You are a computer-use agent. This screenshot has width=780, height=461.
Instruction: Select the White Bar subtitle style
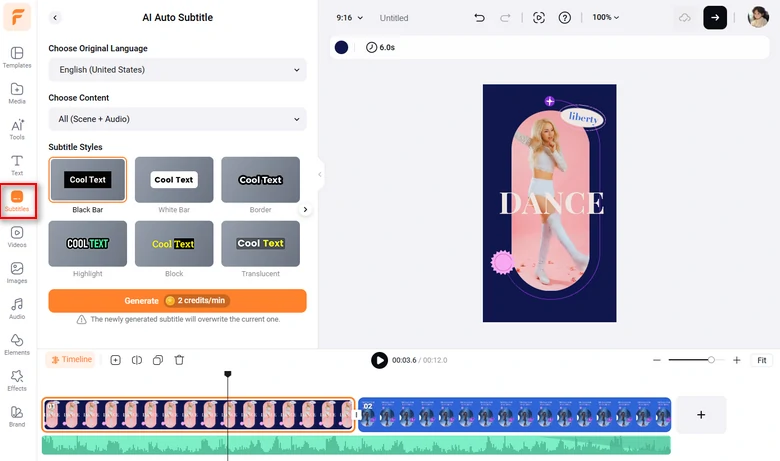[x=174, y=180]
